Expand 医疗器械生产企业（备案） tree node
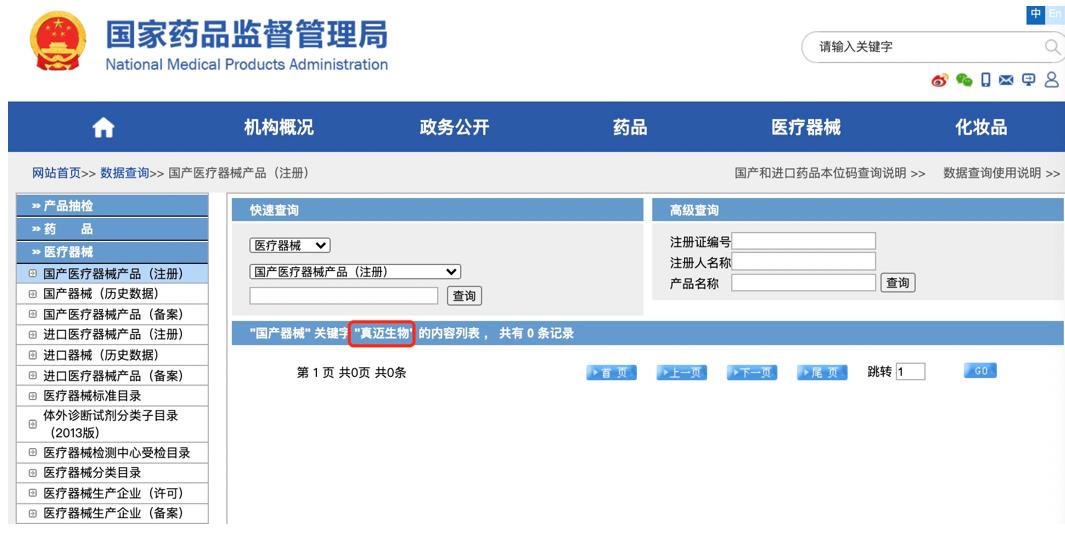1065x541 pixels. (33, 513)
